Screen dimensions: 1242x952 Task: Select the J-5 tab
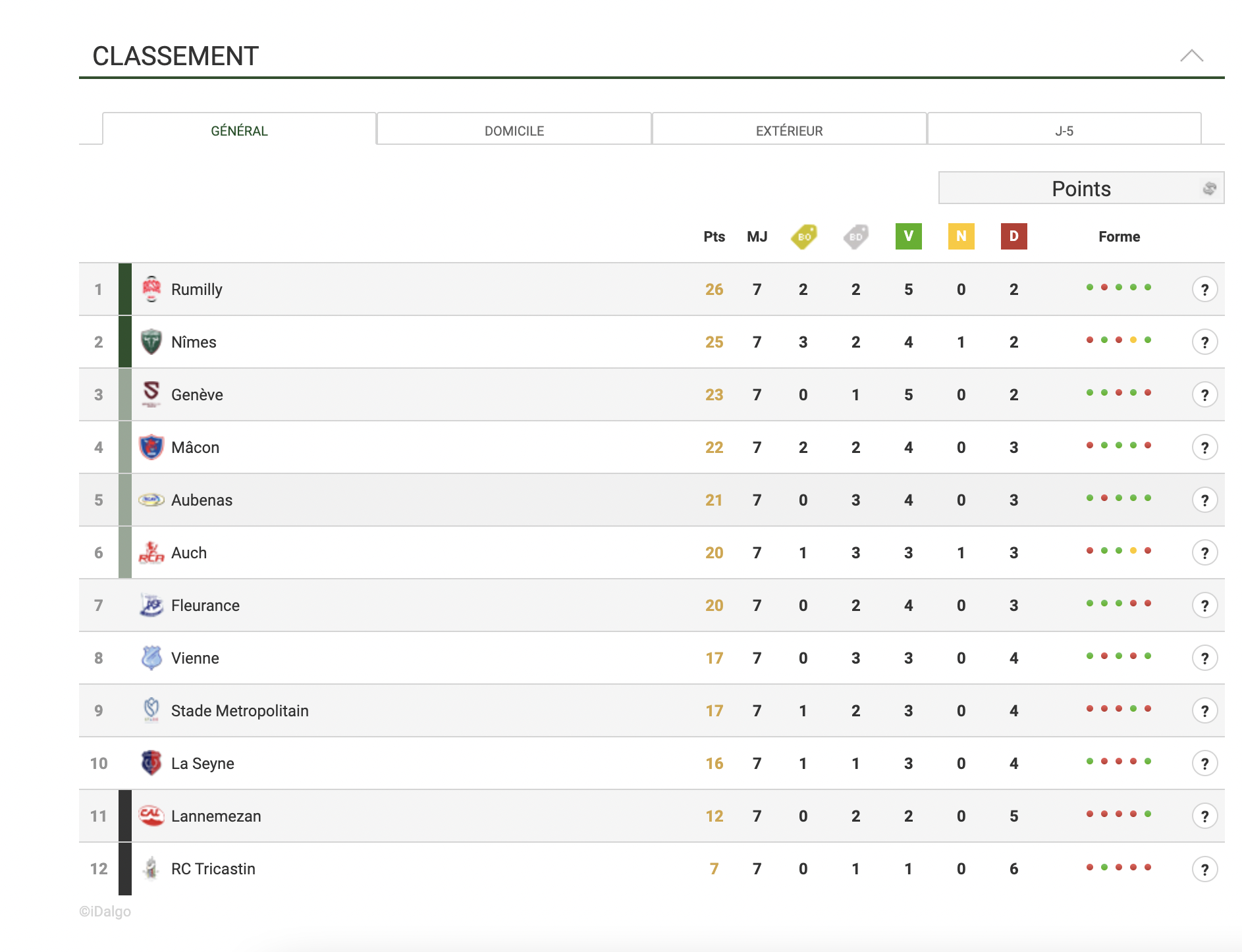pos(1064,130)
